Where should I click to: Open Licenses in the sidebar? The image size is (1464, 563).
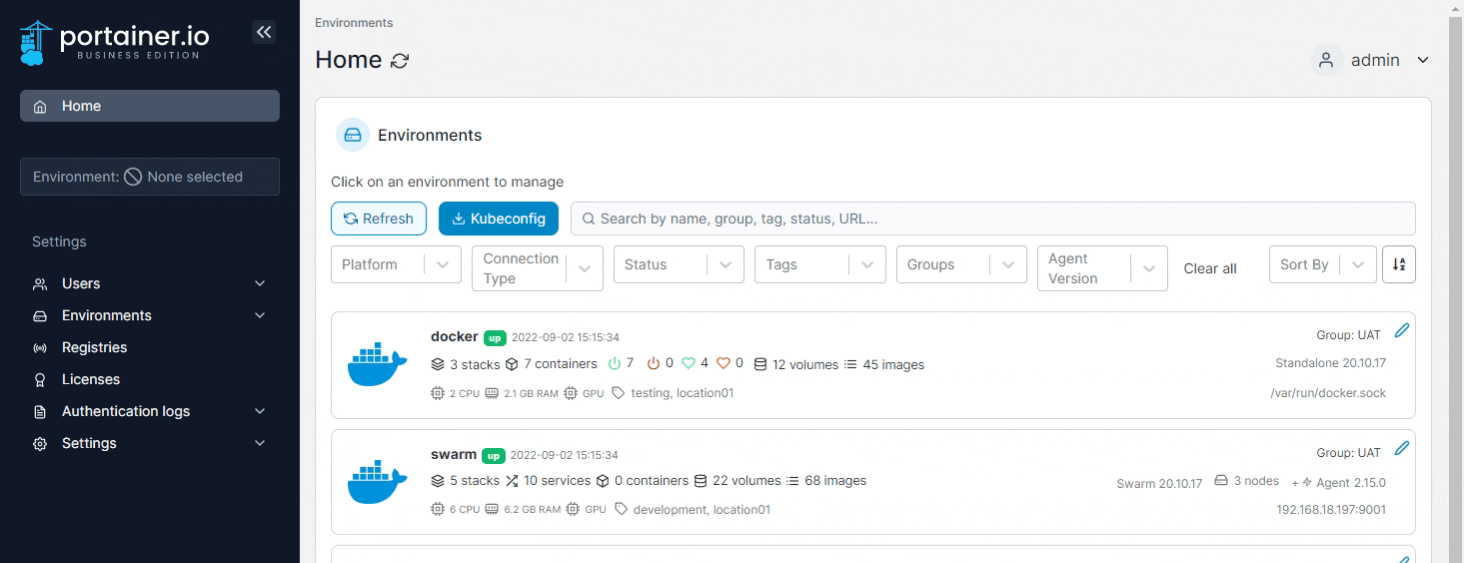coord(90,380)
